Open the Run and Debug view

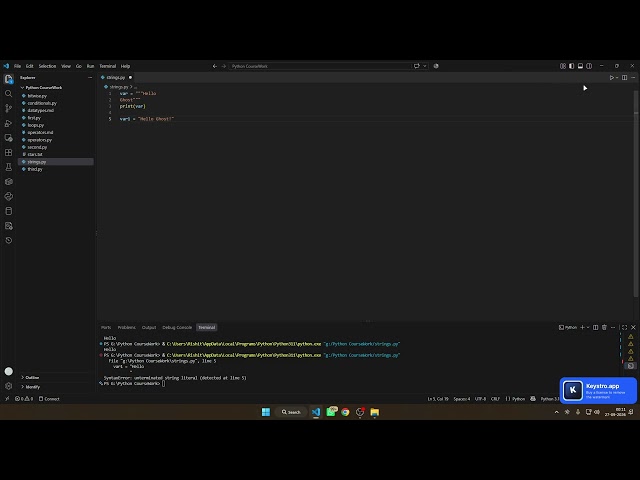(x=9, y=123)
